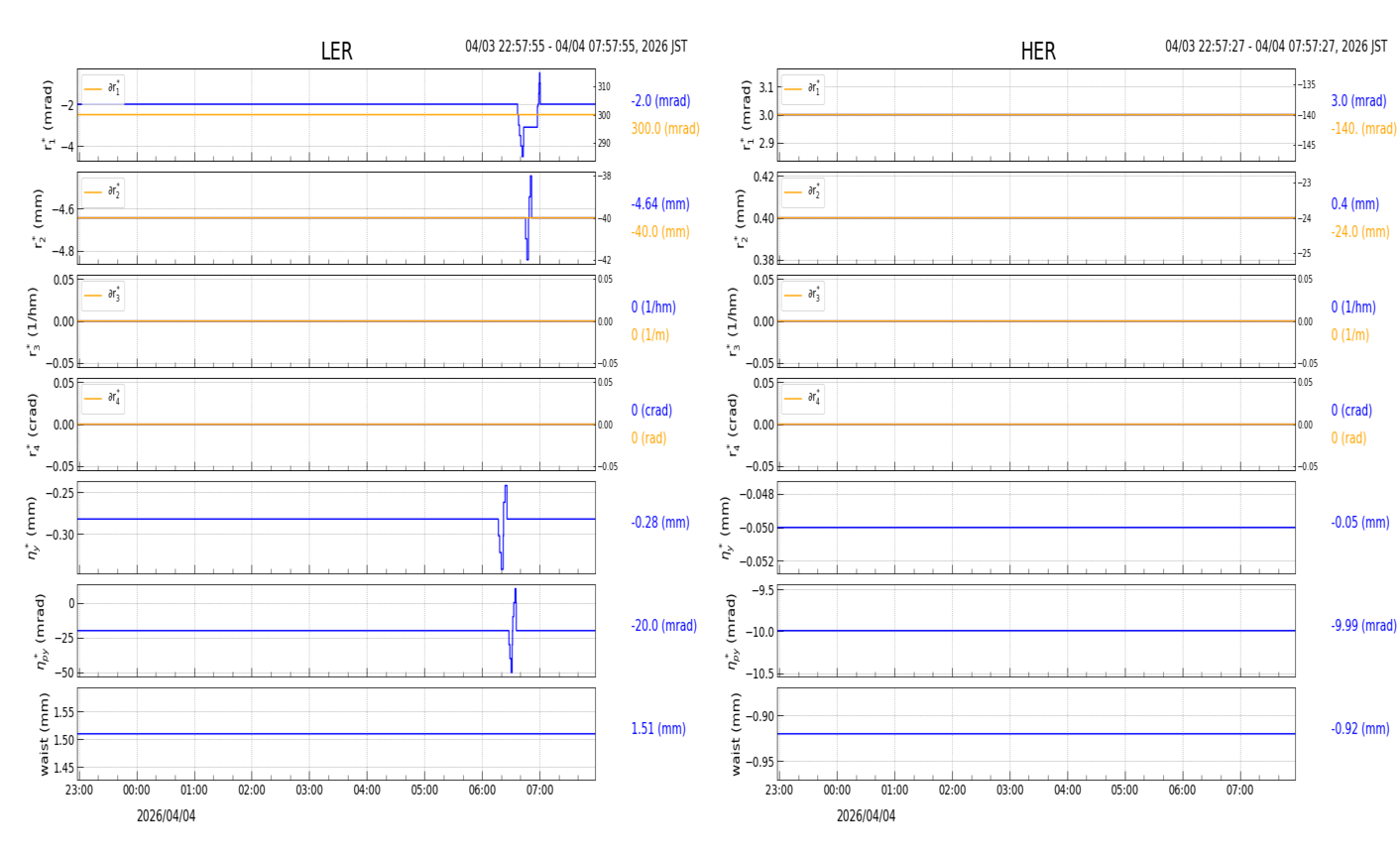Click the 07:00 tick on the LER time axis
1400x857 pixels.
539,791
